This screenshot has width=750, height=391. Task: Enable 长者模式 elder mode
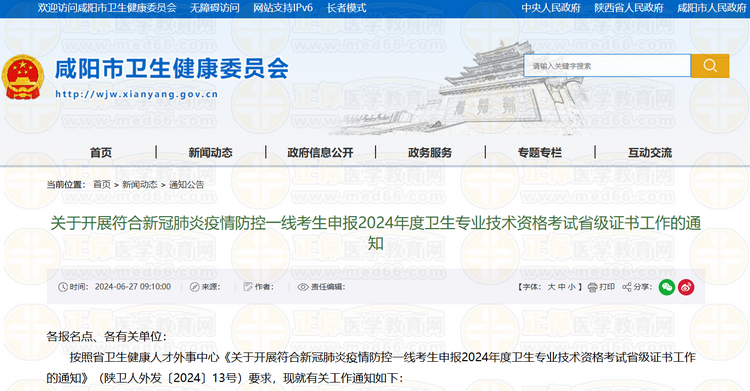click(346, 8)
